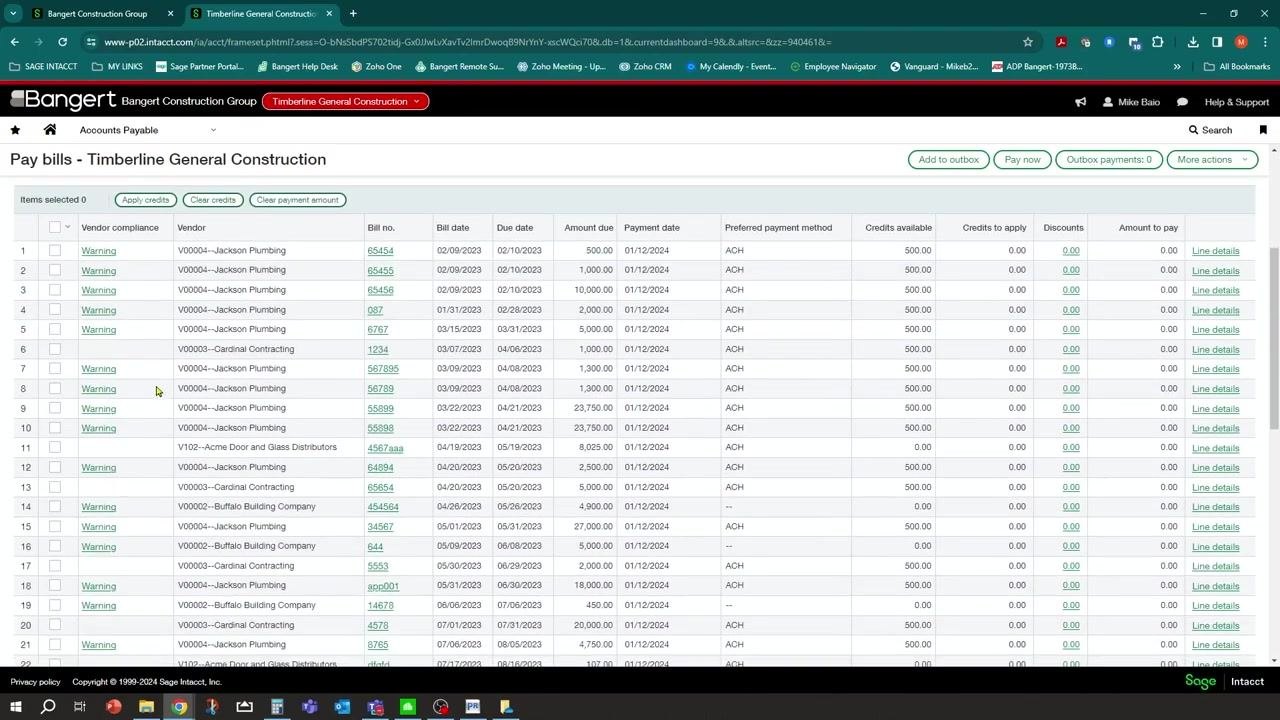Open the Sage Intacct home icon
Image resolution: width=1280 pixels, height=720 pixels.
pyautogui.click(x=50, y=130)
